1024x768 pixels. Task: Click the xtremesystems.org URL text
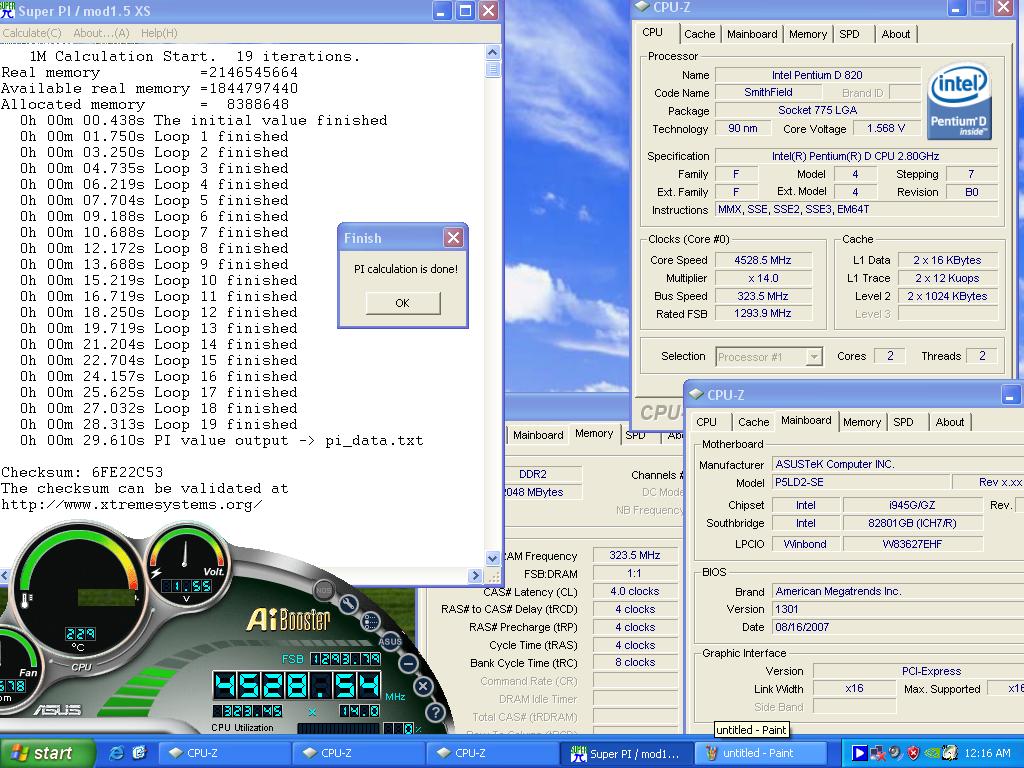[x=131, y=504]
